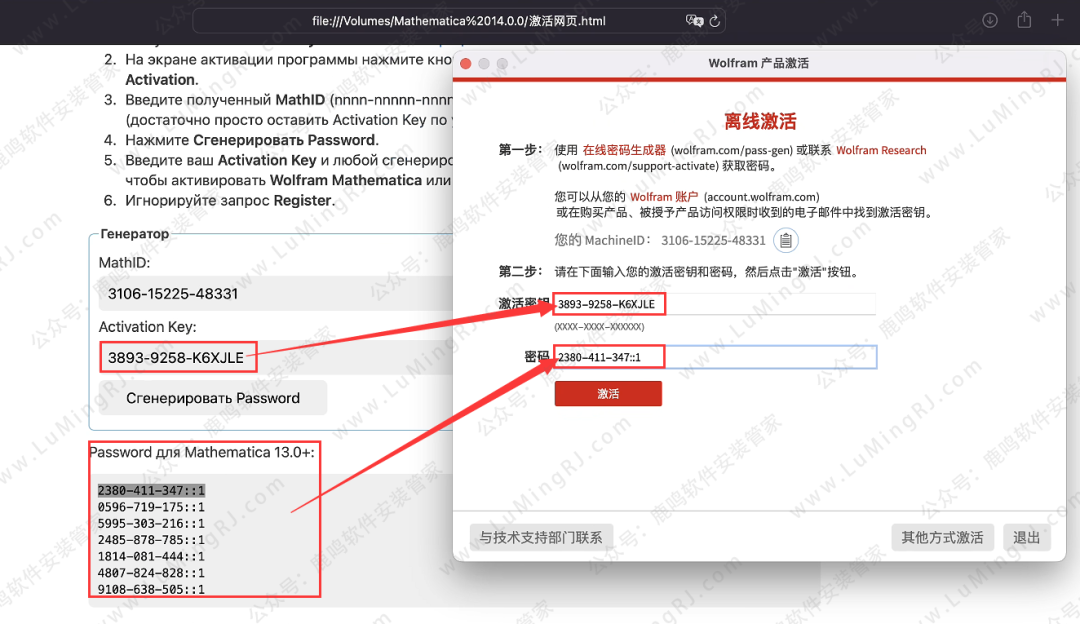Click the MachineID value in the dialog
Image resolution: width=1080 pixels, height=624 pixels.
coord(713,240)
